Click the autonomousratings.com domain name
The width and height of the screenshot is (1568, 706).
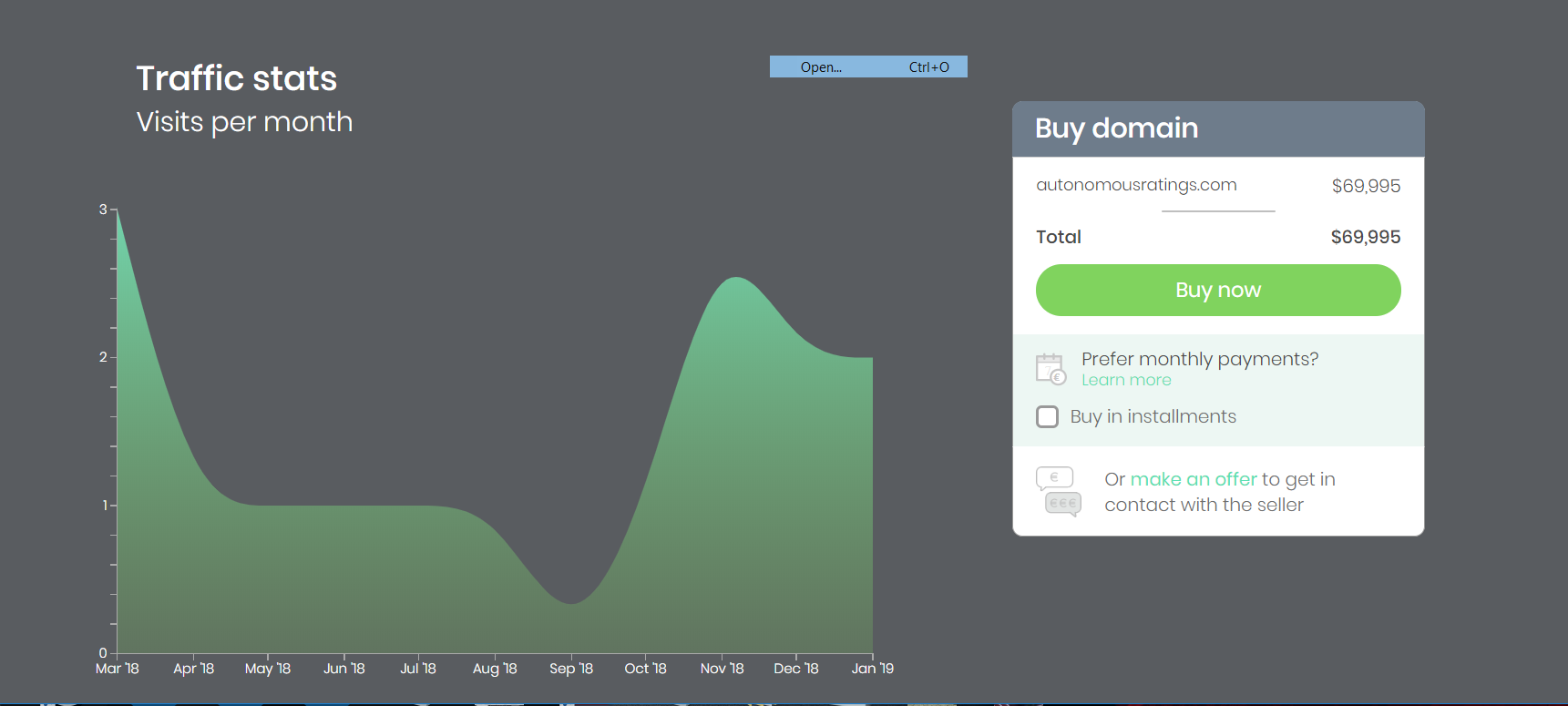point(1136,185)
